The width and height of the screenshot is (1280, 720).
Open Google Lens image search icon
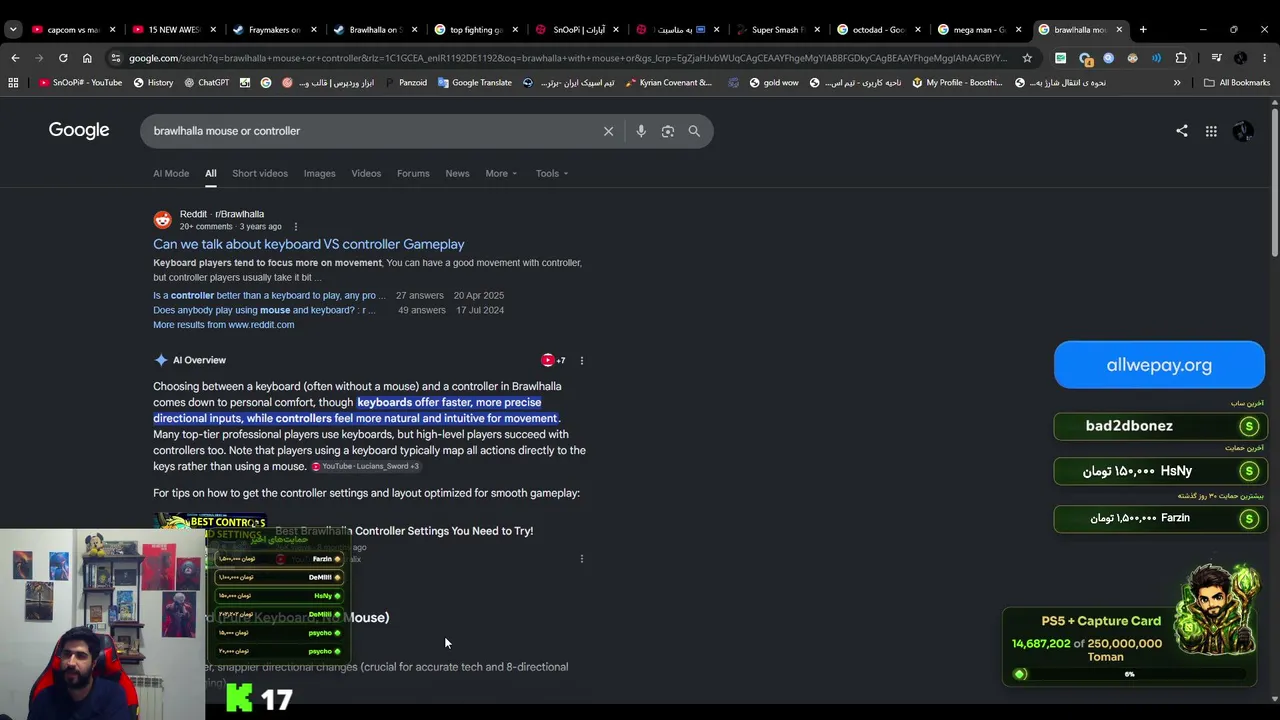pos(668,131)
